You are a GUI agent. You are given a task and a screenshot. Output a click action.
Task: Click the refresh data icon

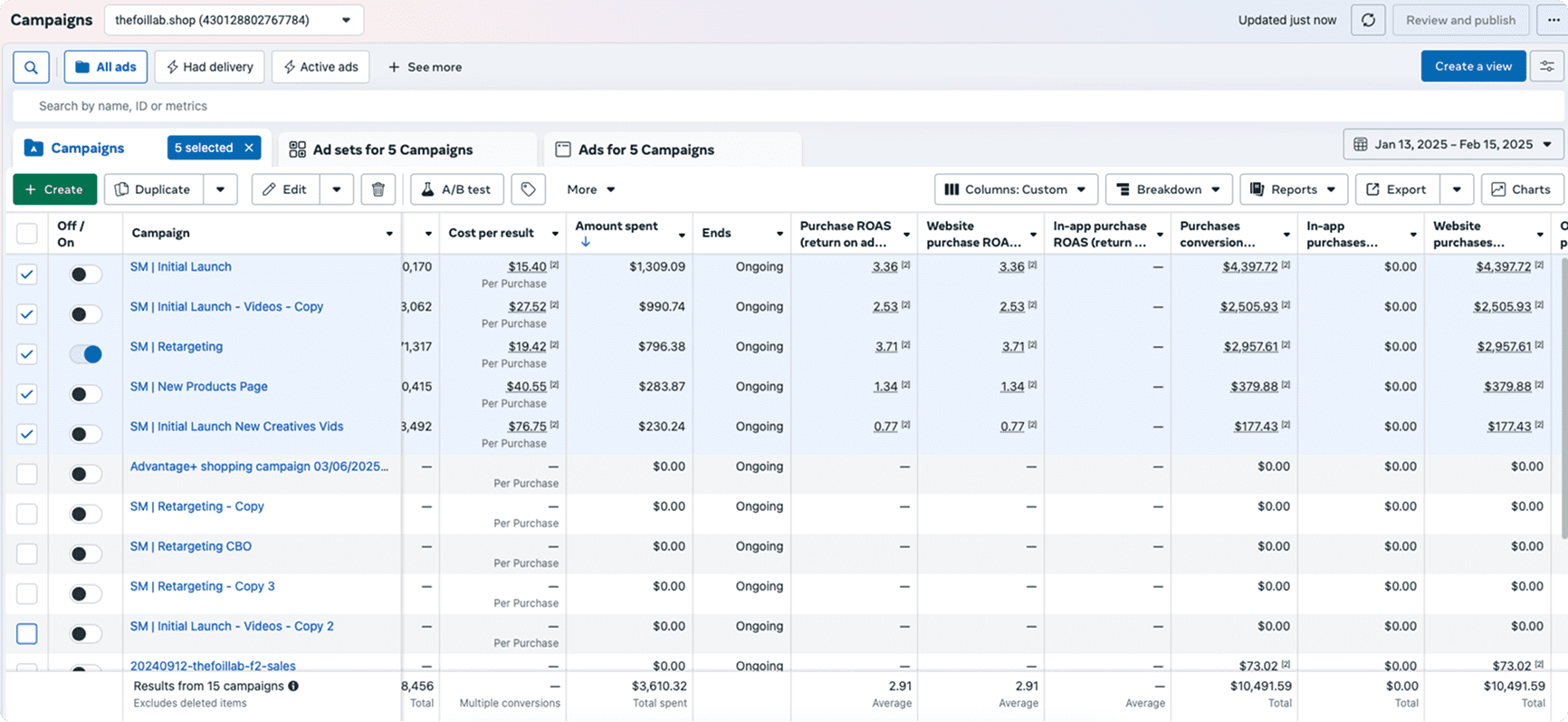[x=1368, y=20]
